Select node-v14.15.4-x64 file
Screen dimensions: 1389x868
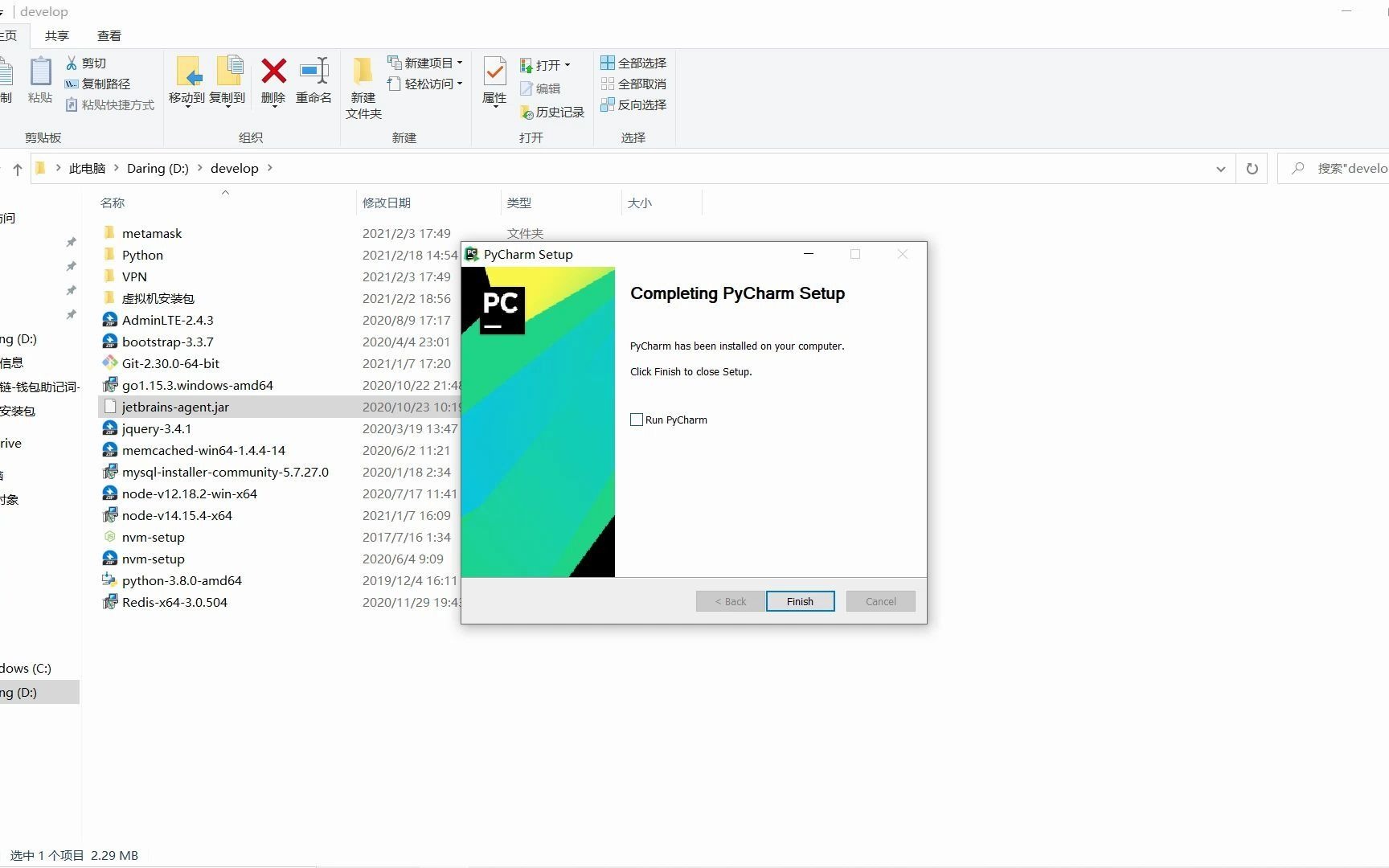(177, 515)
